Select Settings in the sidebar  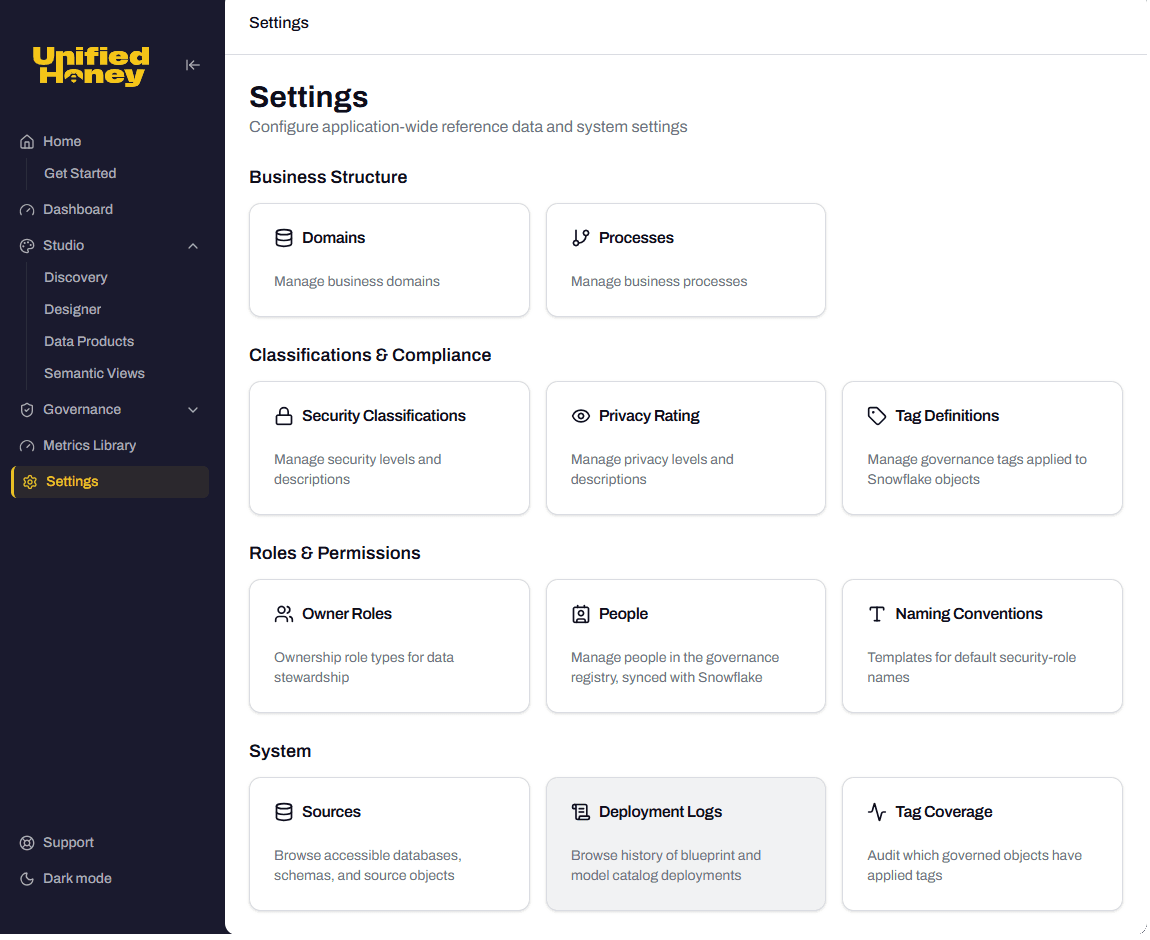(110, 482)
